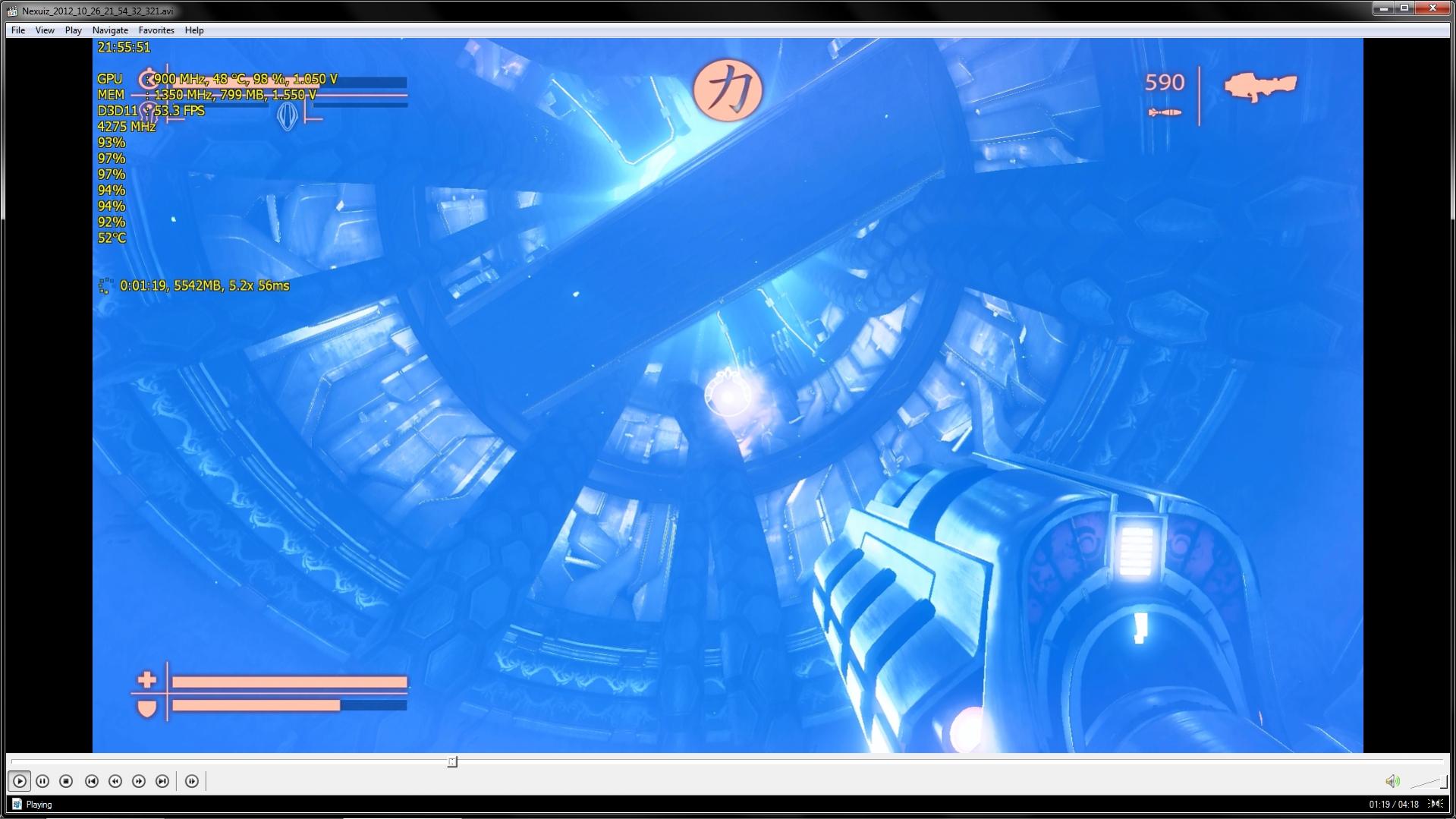
Task: Click the 52°C temperature overlay reading
Action: point(112,238)
